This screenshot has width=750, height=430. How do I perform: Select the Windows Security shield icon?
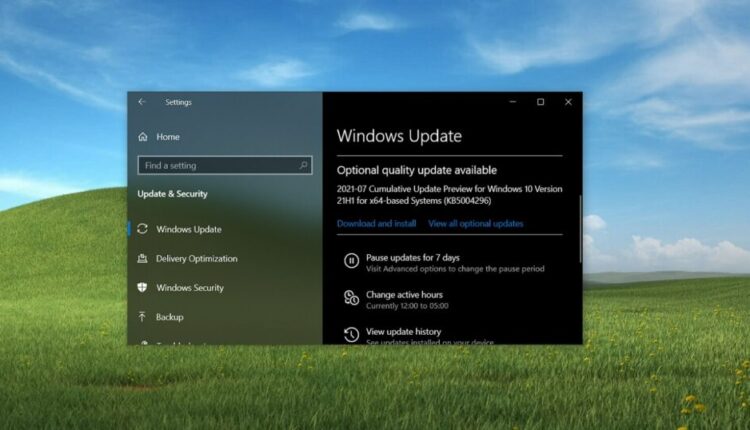coord(142,287)
